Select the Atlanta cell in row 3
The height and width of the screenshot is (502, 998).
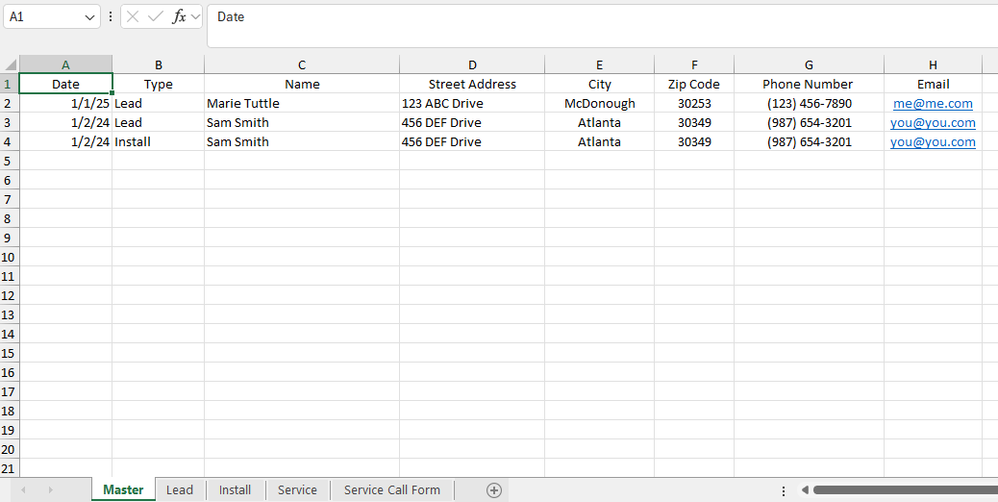[x=600, y=123]
